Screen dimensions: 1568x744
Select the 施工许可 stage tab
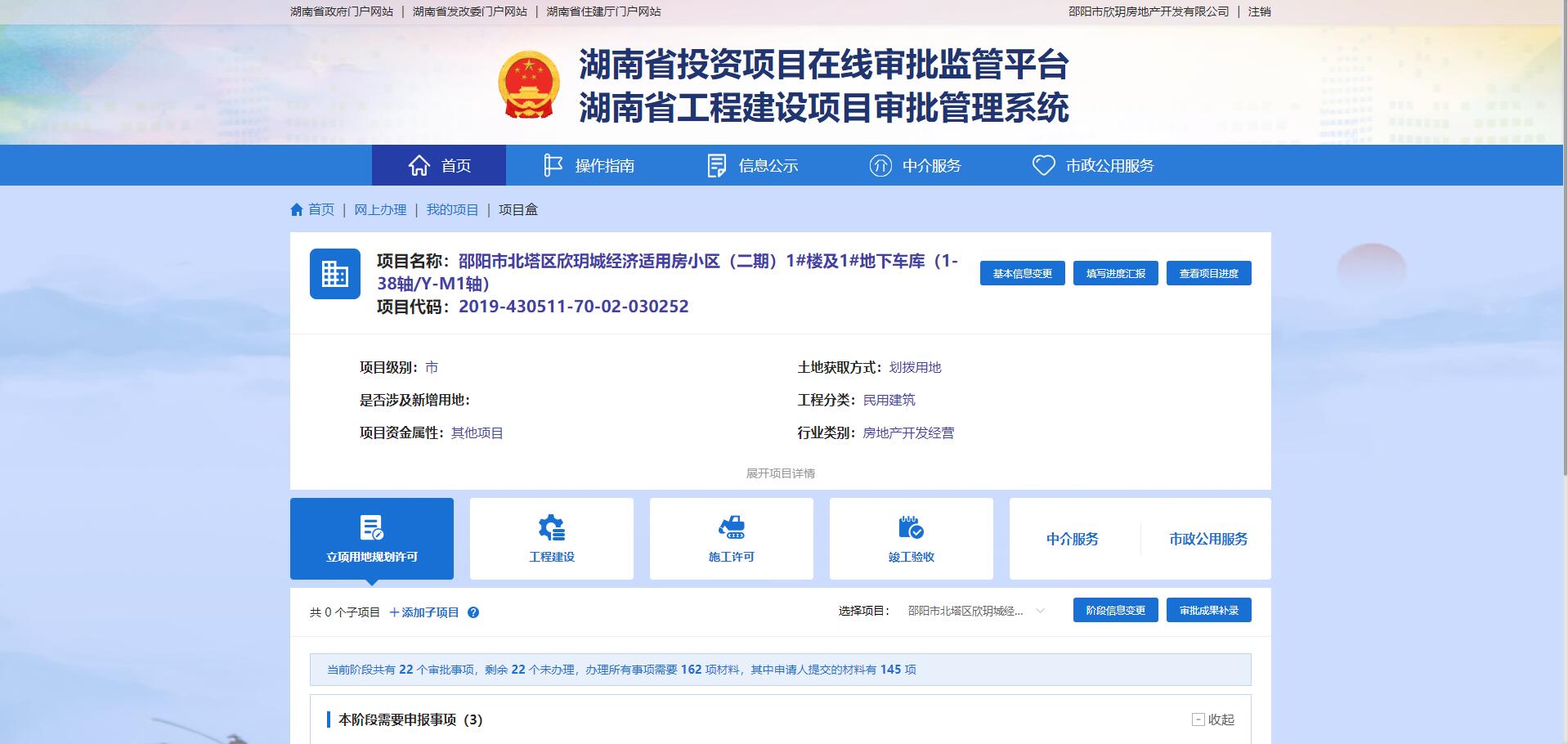click(x=732, y=539)
